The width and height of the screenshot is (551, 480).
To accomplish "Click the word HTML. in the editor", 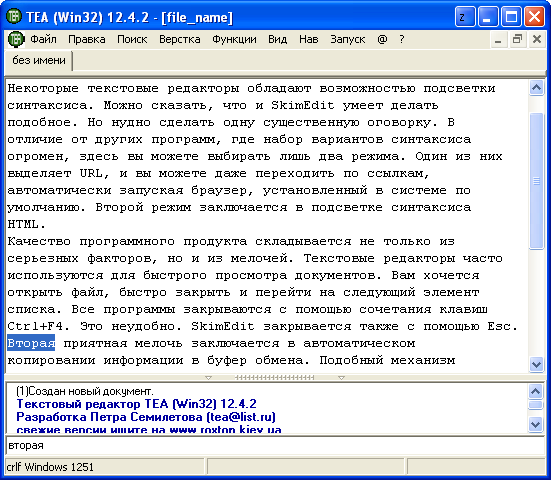I will tap(27, 224).
